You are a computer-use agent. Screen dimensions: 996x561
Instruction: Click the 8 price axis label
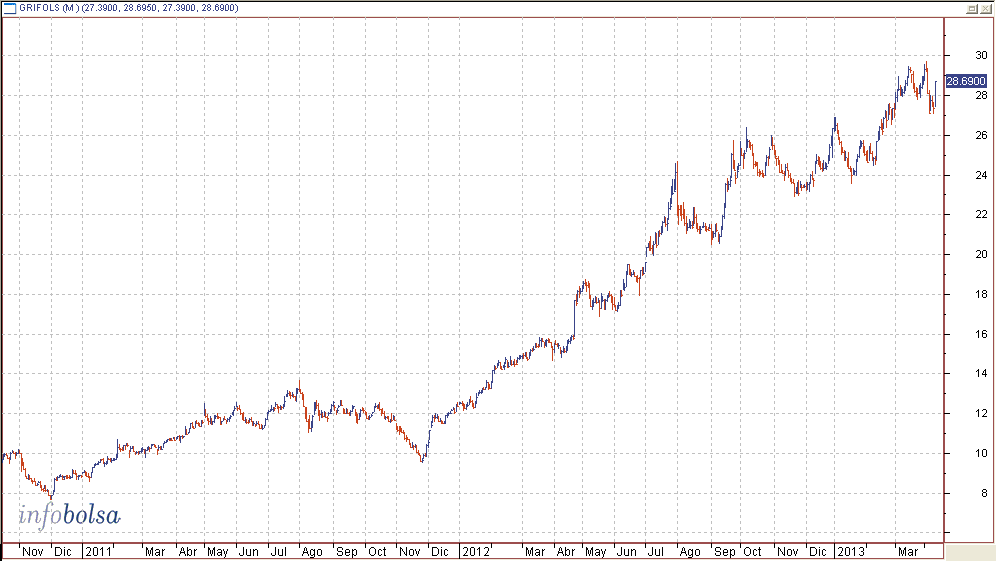tap(984, 493)
